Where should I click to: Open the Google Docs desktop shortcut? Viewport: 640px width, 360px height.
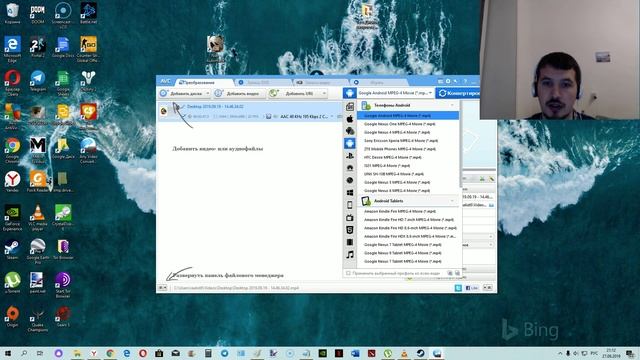click(x=63, y=47)
